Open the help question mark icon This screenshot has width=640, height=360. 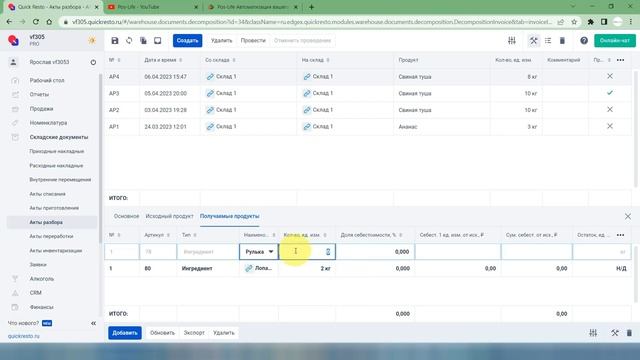click(x=584, y=40)
